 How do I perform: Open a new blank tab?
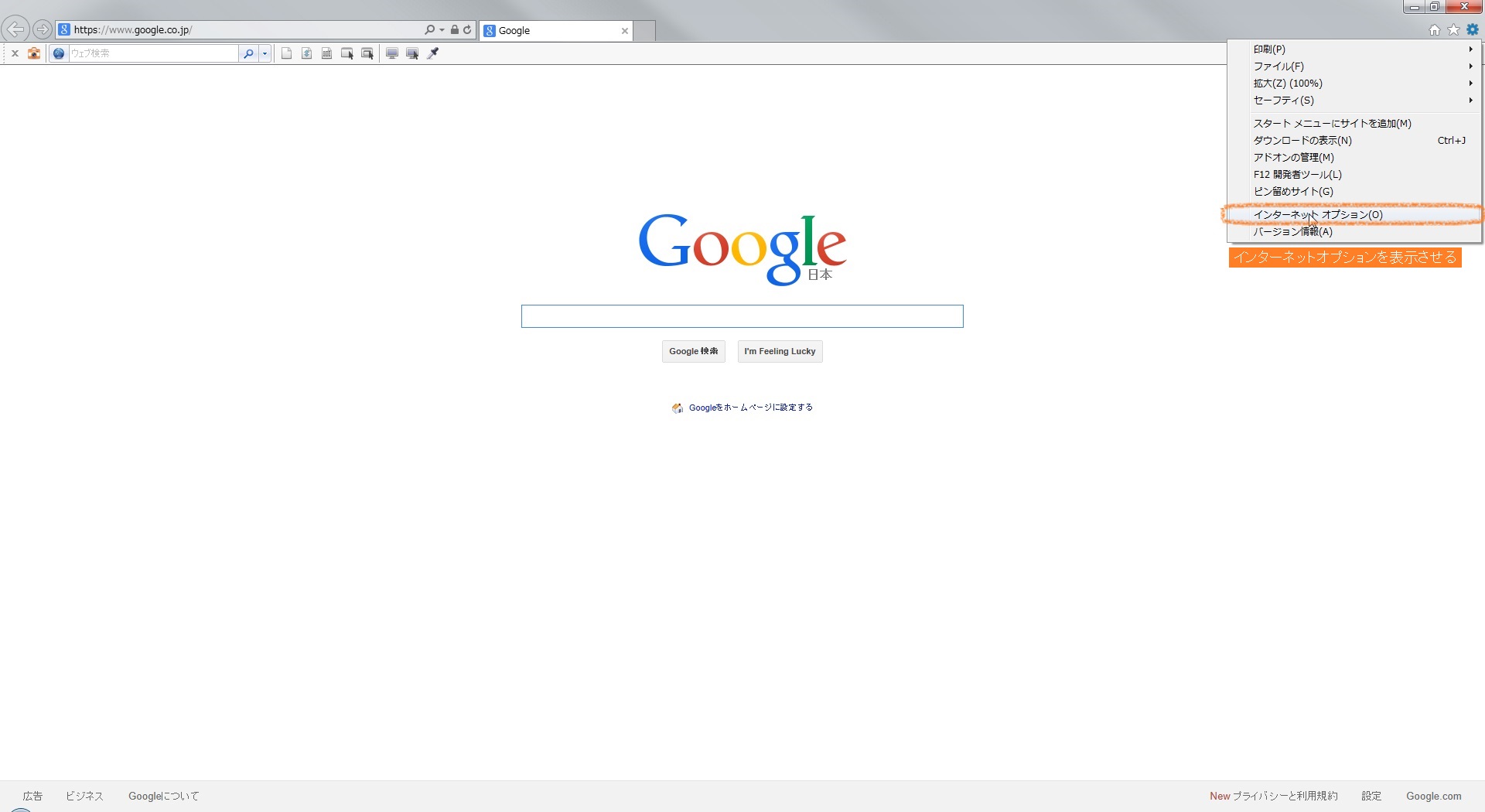[644, 31]
